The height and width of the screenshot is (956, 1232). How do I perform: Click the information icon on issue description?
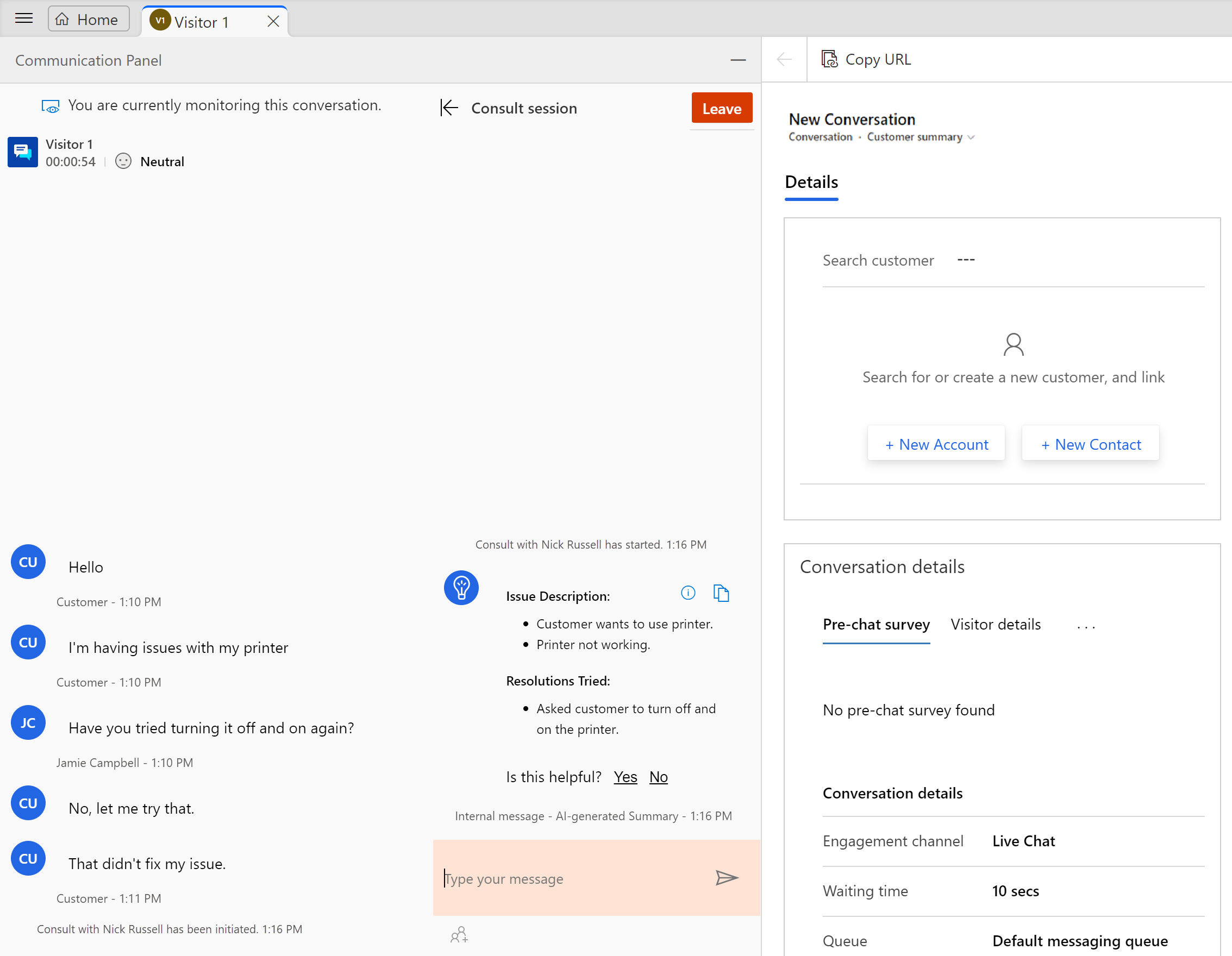point(688,591)
